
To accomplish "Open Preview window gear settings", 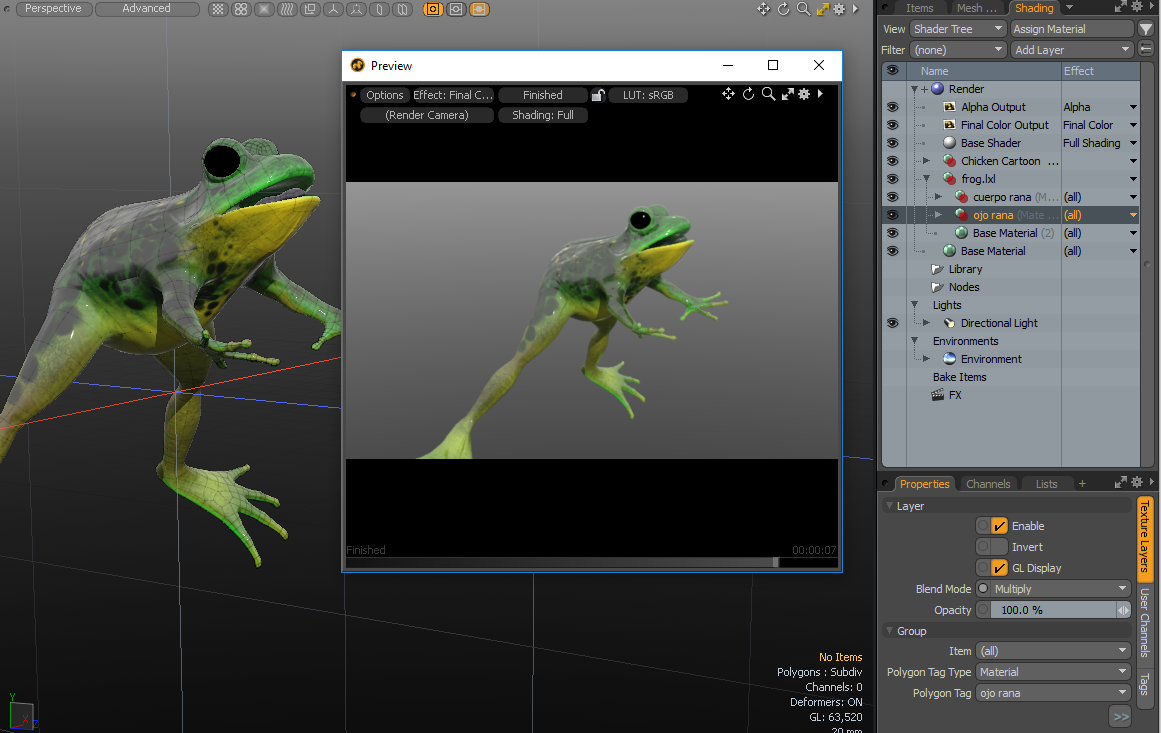I will [x=803, y=94].
